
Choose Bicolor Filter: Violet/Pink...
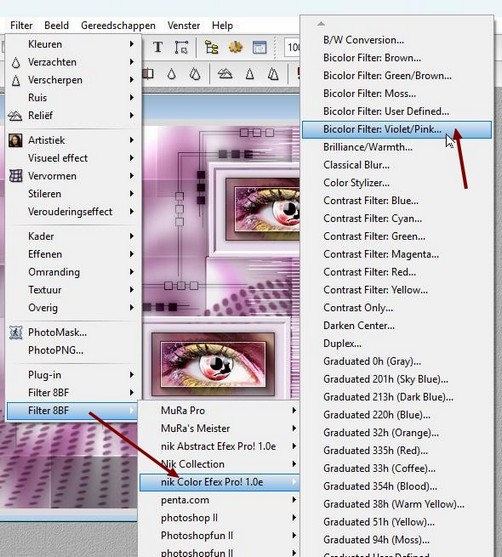(x=397, y=129)
